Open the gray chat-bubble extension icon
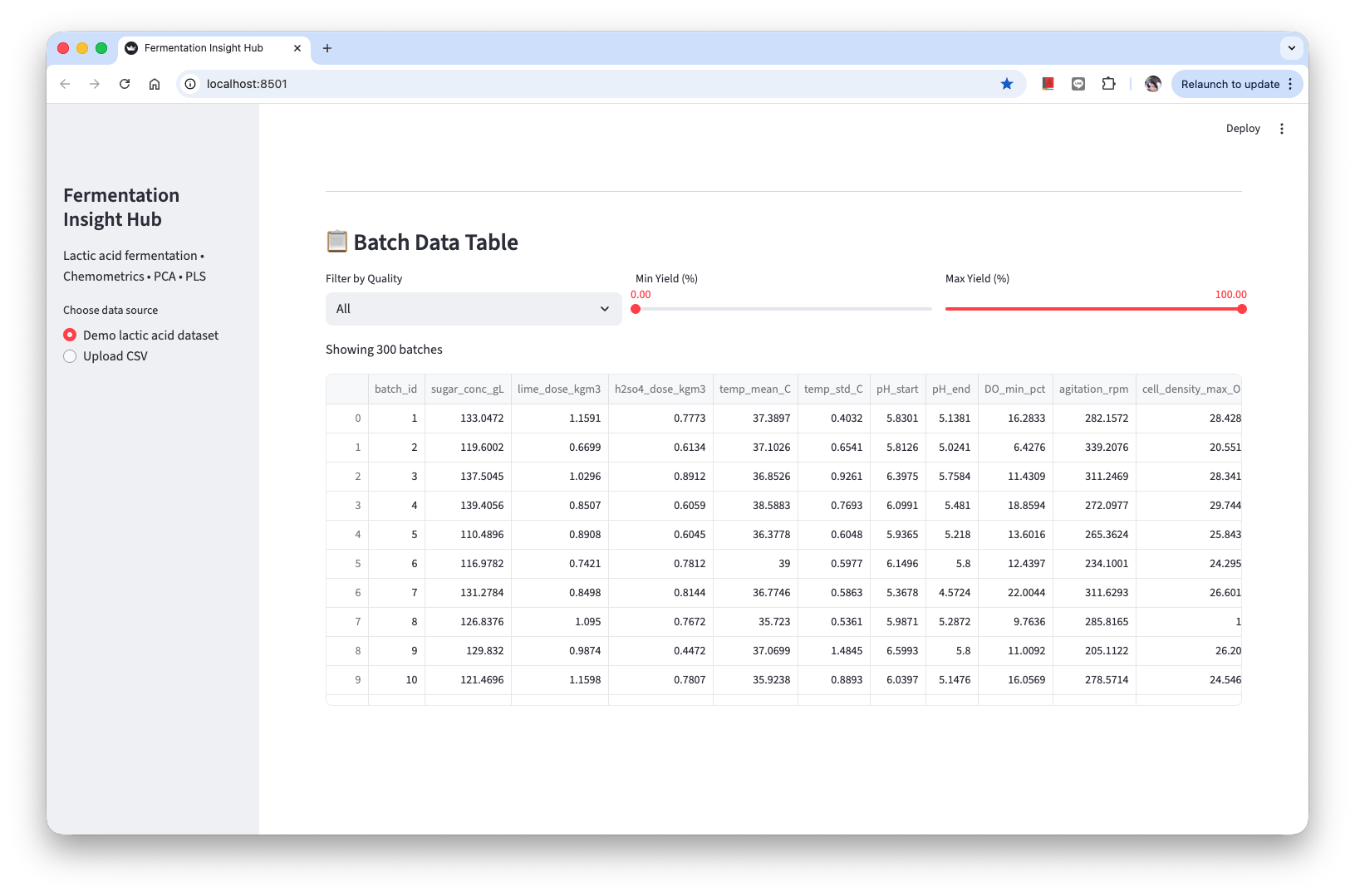 (x=1078, y=84)
